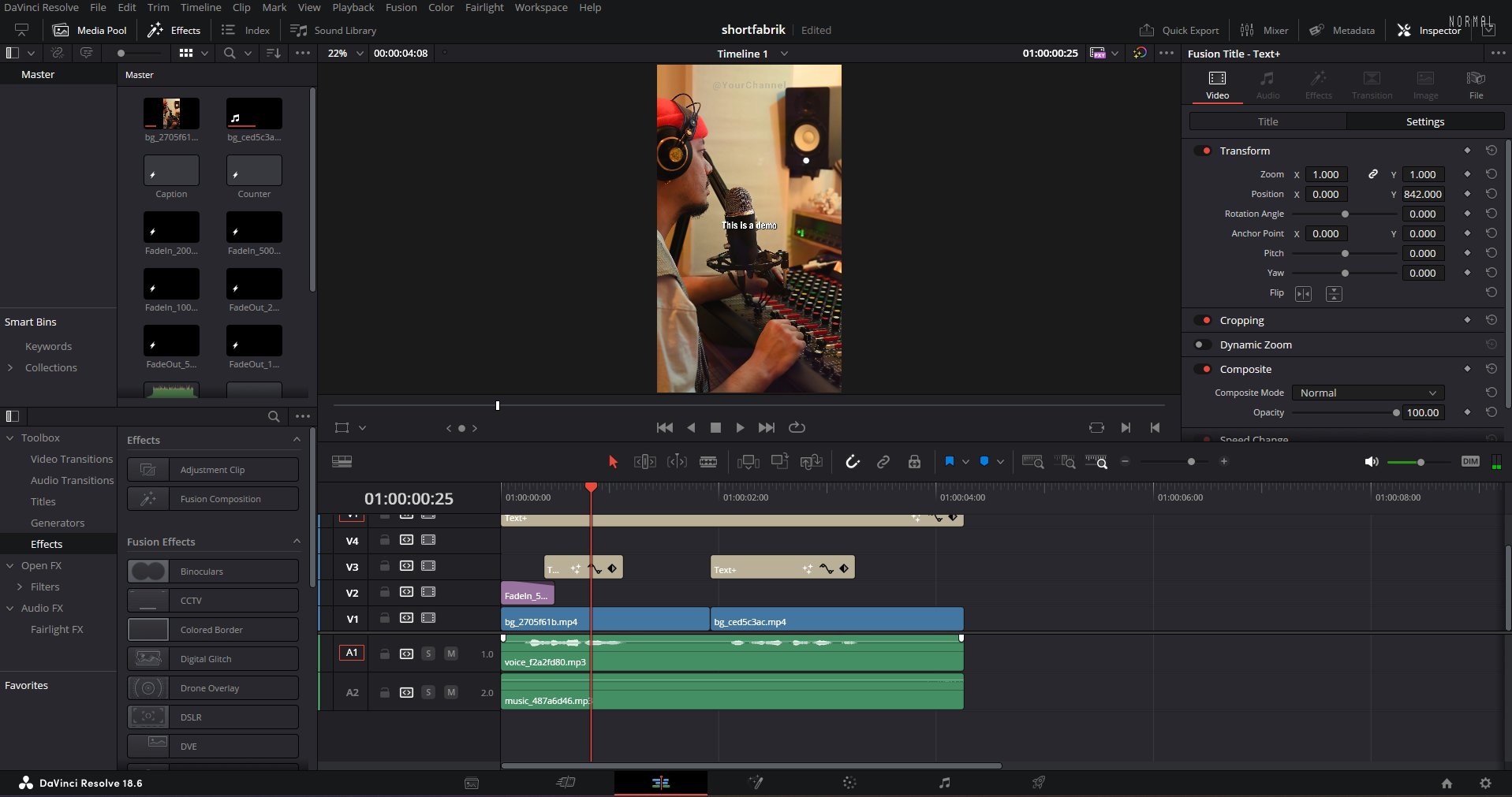The image size is (1512, 797).
Task: Toggle timeline Snapping magnet icon
Action: (x=853, y=462)
